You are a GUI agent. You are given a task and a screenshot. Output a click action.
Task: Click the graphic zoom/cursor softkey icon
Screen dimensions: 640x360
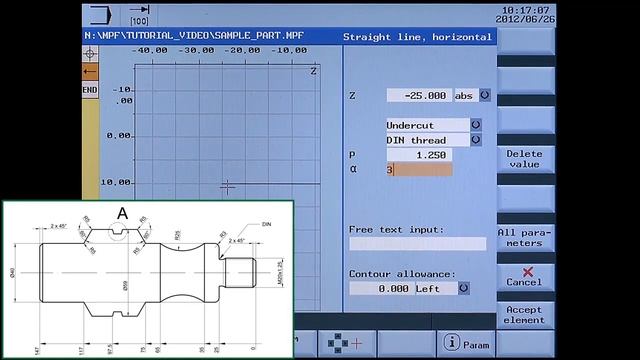[346, 344]
